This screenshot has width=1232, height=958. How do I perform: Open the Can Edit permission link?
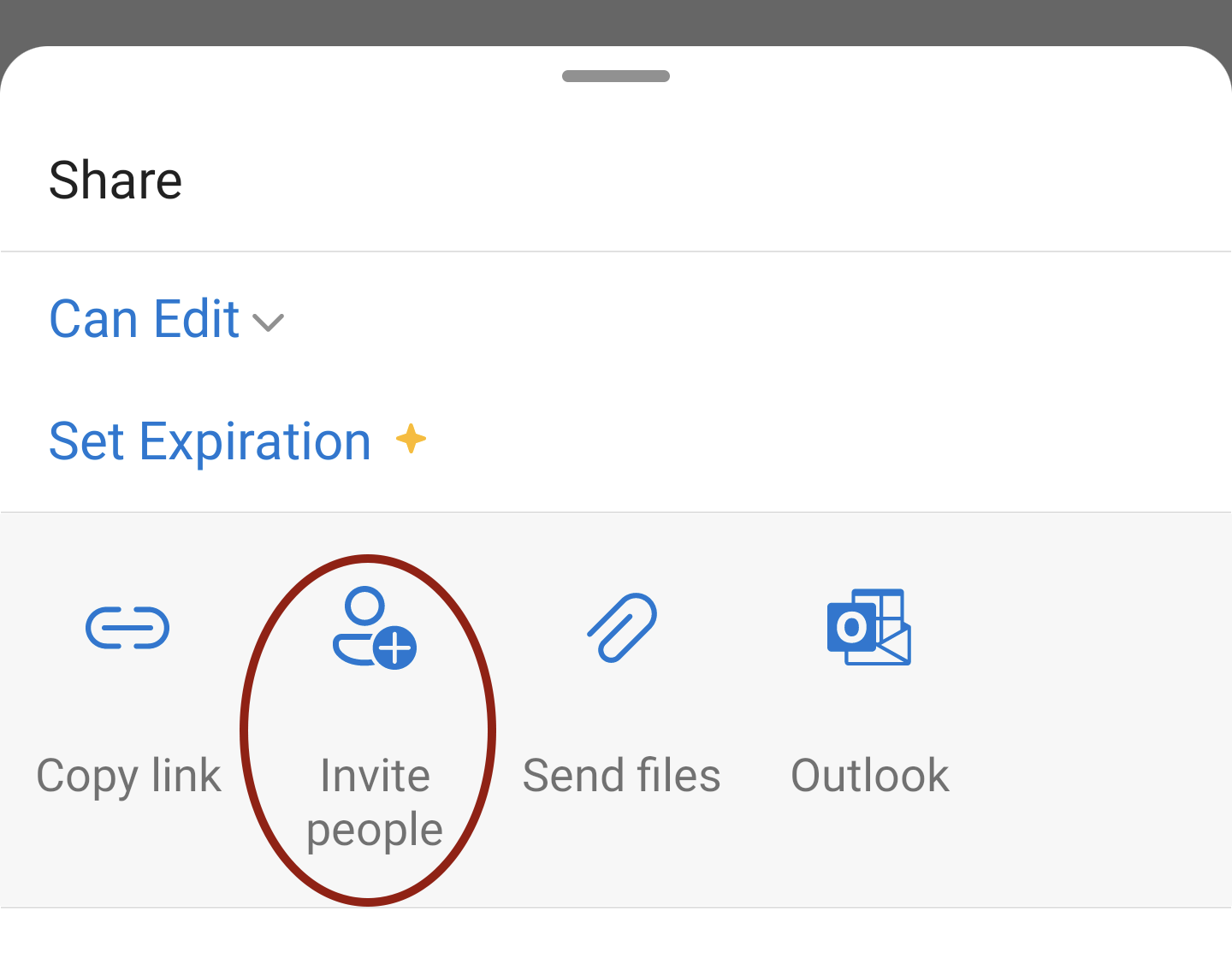click(144, 319)
